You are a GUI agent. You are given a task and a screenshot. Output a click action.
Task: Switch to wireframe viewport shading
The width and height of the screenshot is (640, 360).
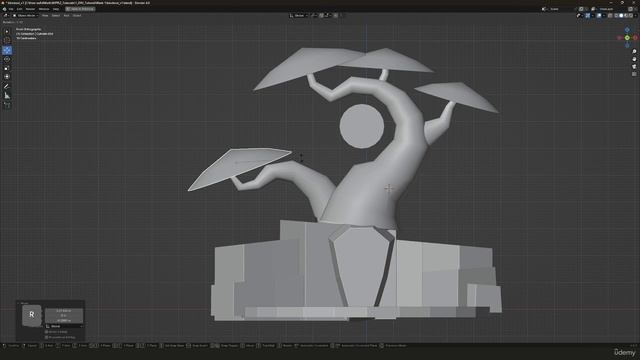point(616,16)
